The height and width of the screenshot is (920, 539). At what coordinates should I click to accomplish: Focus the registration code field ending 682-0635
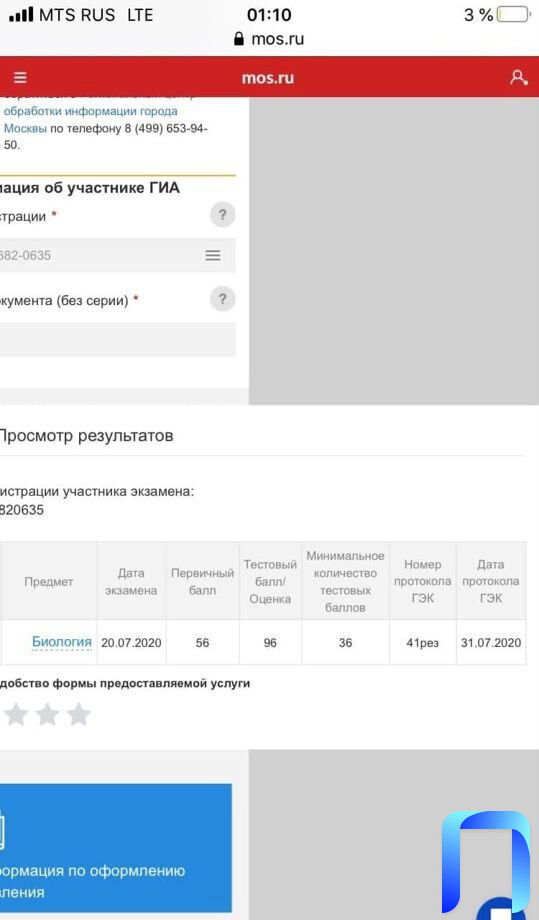coord(117,255)
